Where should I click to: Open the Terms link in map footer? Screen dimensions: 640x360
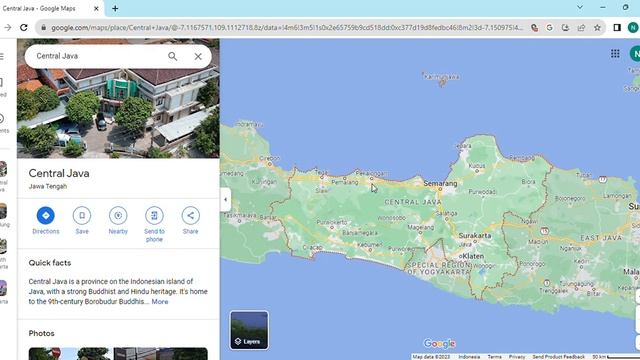point(494,357)
